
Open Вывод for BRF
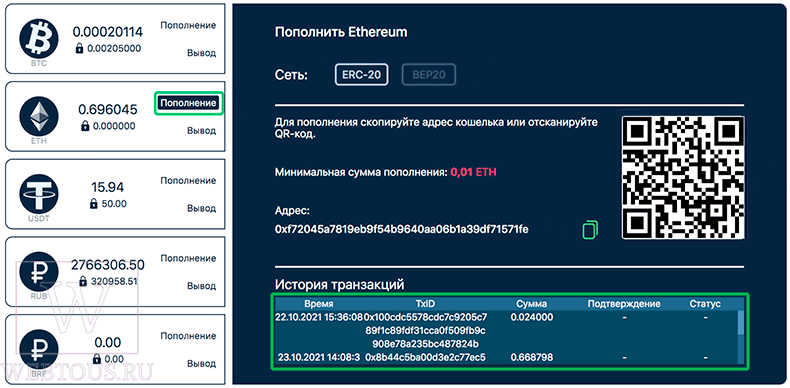point(202,363)
